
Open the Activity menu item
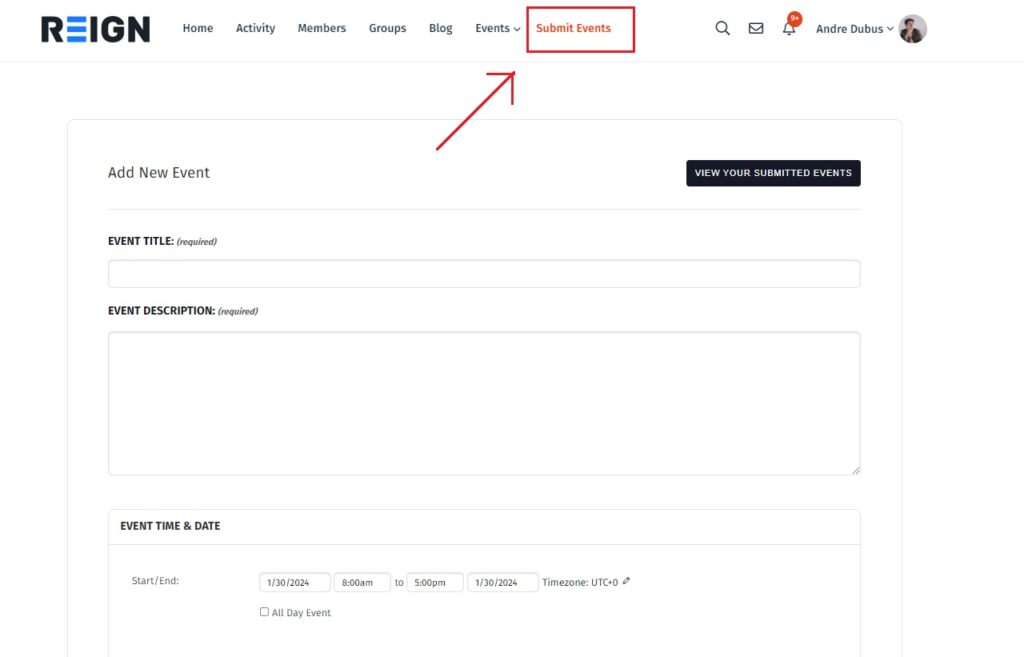point(255,28)
